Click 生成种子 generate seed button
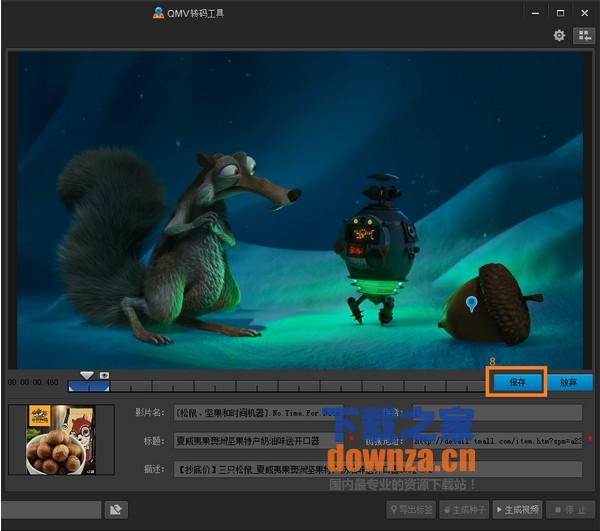The height and width of the screenshot is (531, 600). [464, 510]
